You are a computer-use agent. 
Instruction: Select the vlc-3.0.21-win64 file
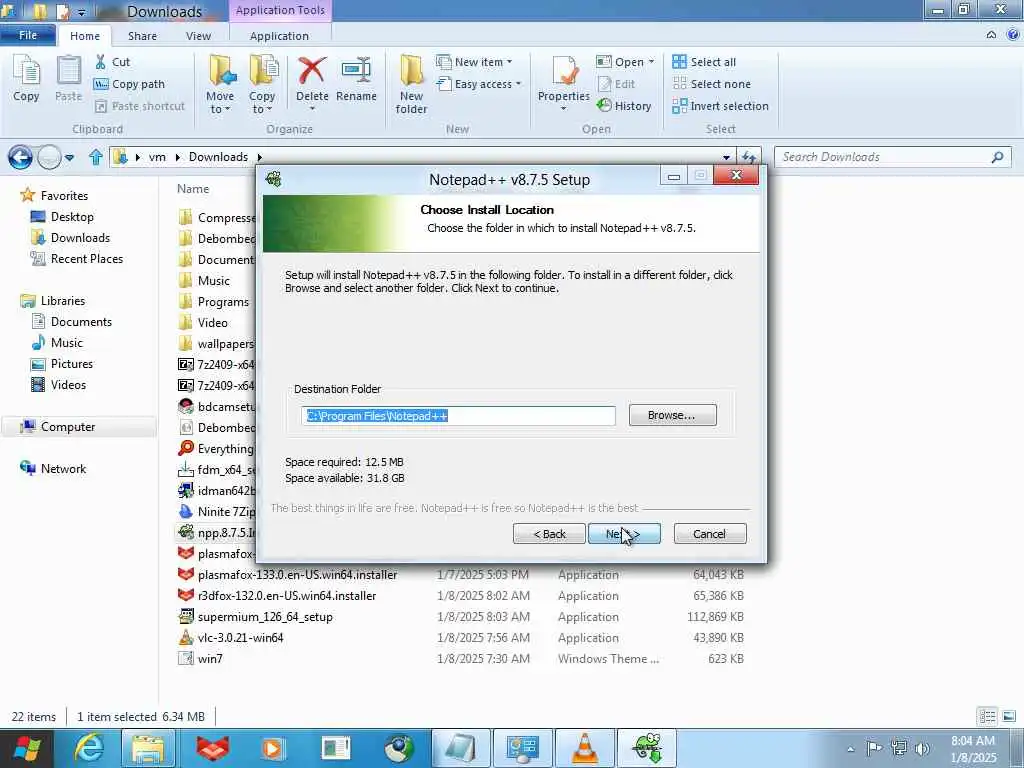(x=460, y=638)
